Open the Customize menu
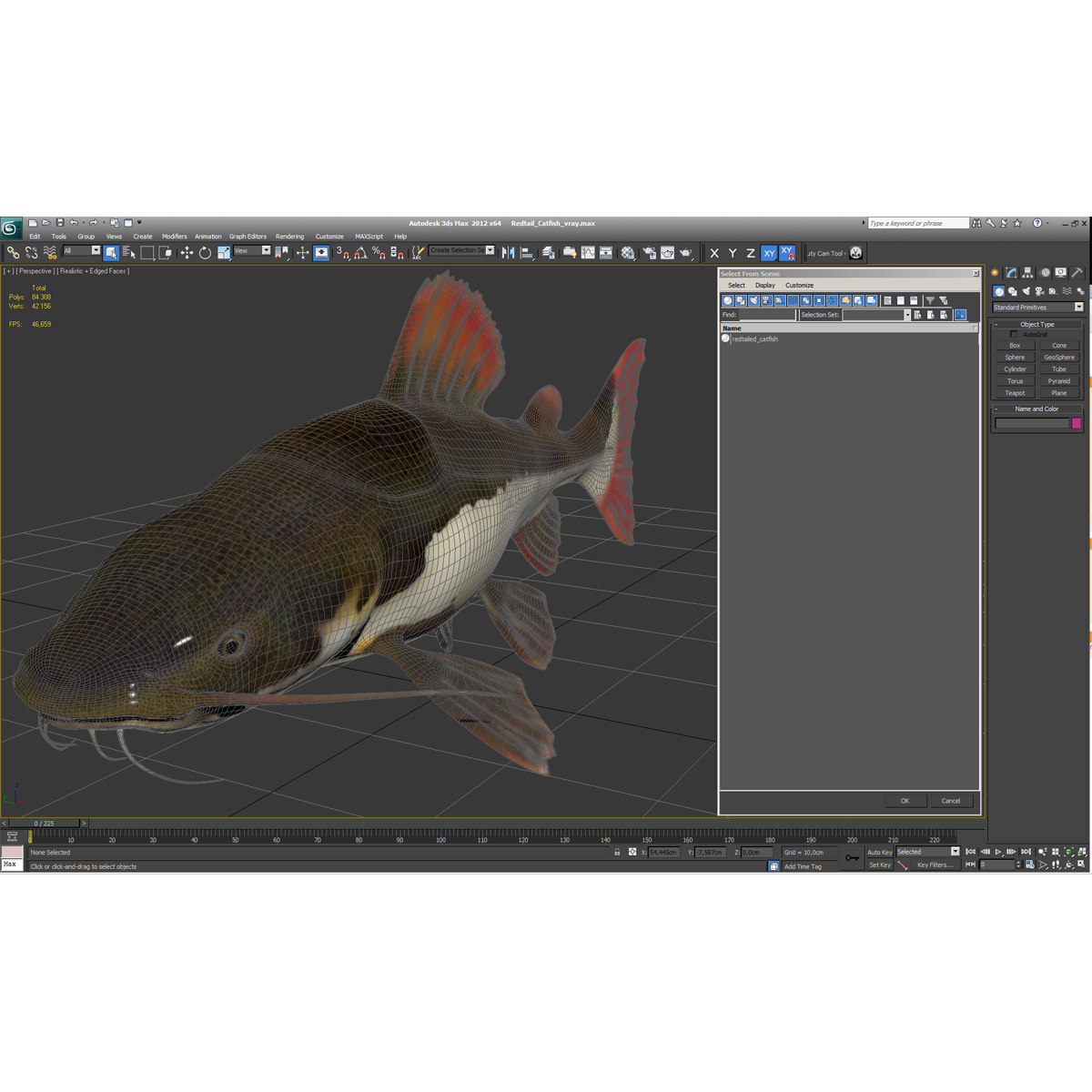 point(329,237)
